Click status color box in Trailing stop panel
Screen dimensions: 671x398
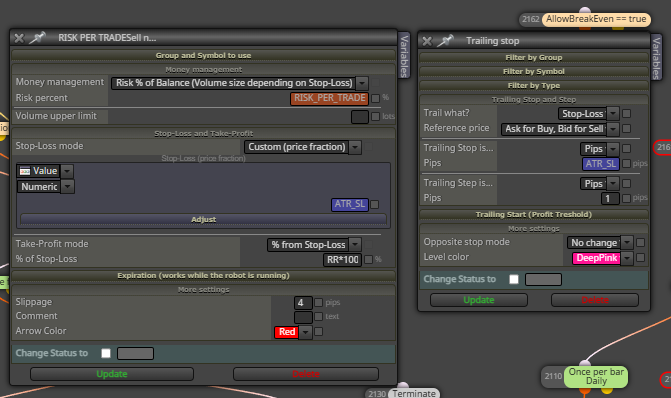(x=543, y=279)
